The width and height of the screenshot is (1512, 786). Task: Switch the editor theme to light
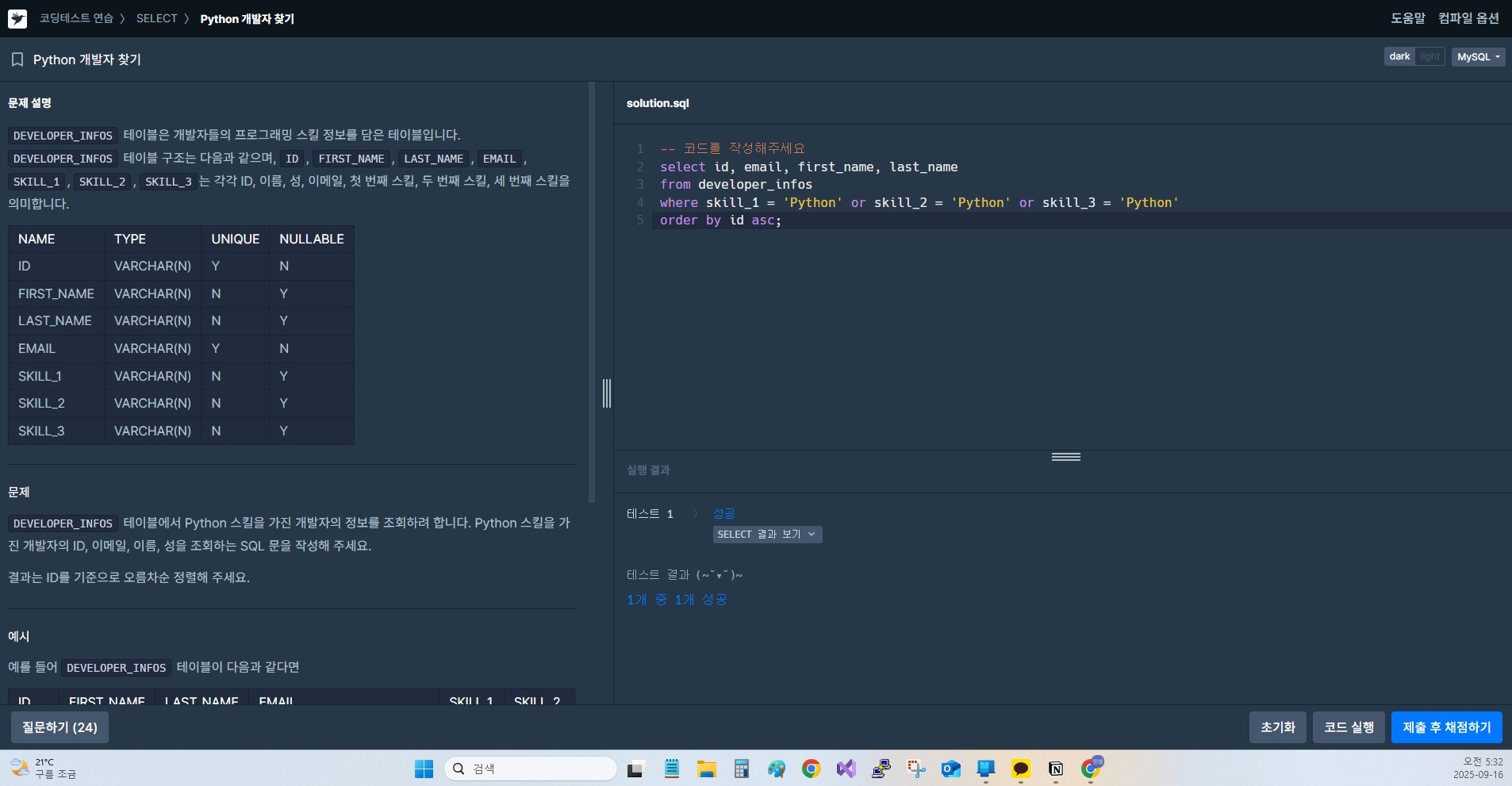coord(1429,56)
